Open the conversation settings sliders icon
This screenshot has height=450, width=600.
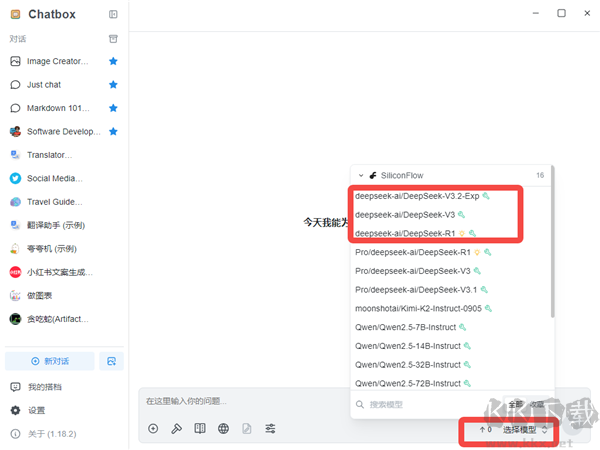pyautogui.click(x=270, y=429)
